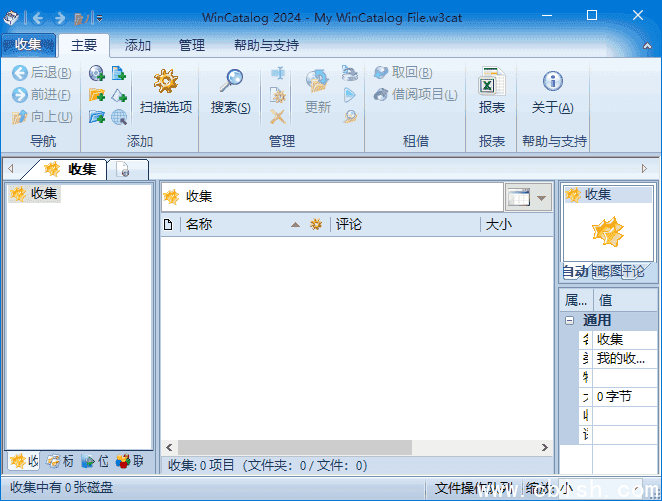This screenshot has width=662, height=501.
Task: Click the view mode table icon
Action: pyautogui.click(x=519, y=197)
